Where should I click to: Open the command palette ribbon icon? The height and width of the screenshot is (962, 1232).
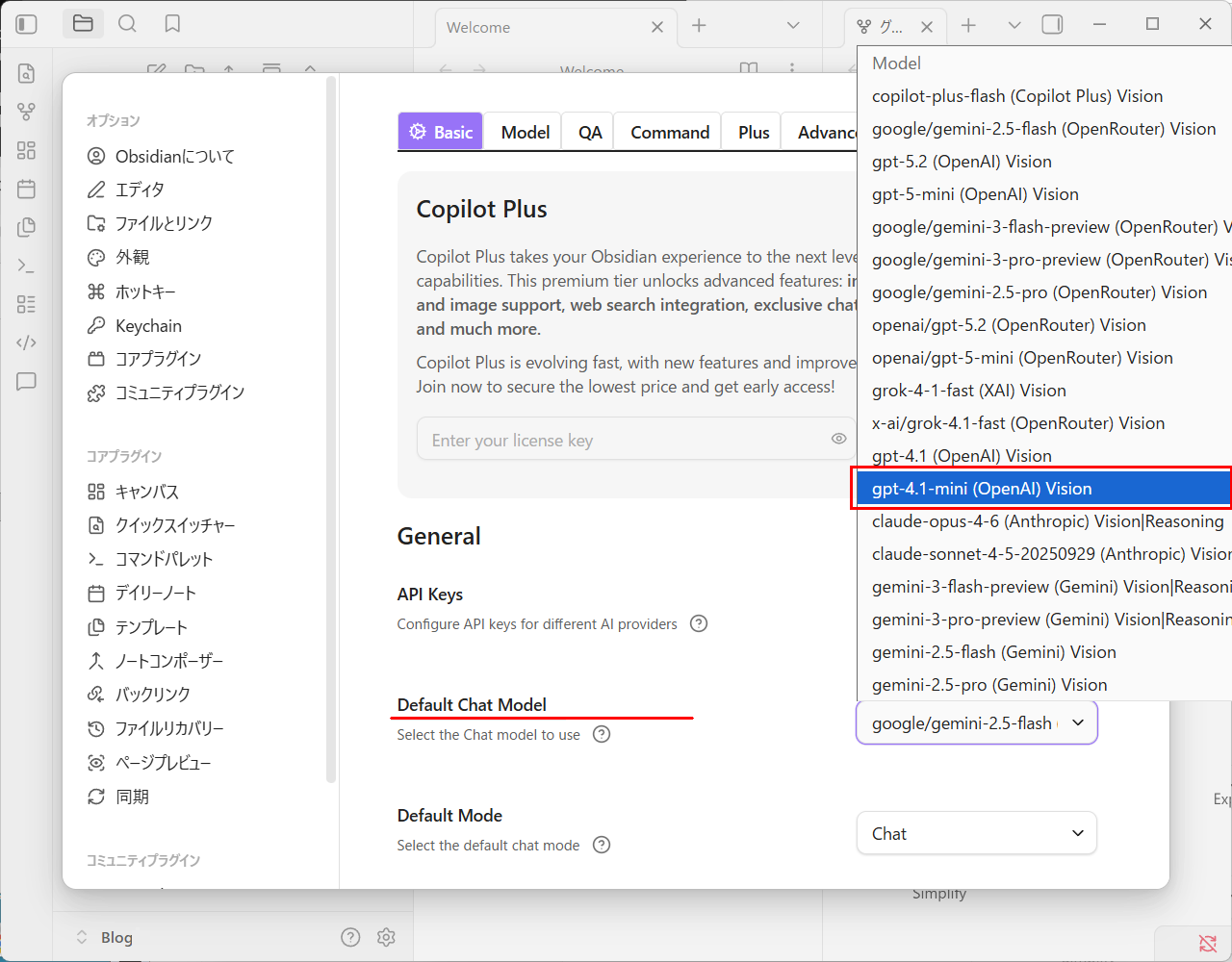(26, 266)
